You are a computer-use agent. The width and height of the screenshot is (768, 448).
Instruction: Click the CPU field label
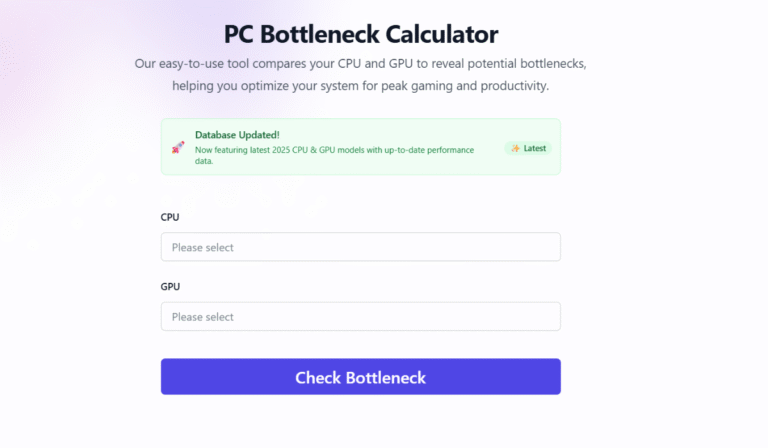170,216
